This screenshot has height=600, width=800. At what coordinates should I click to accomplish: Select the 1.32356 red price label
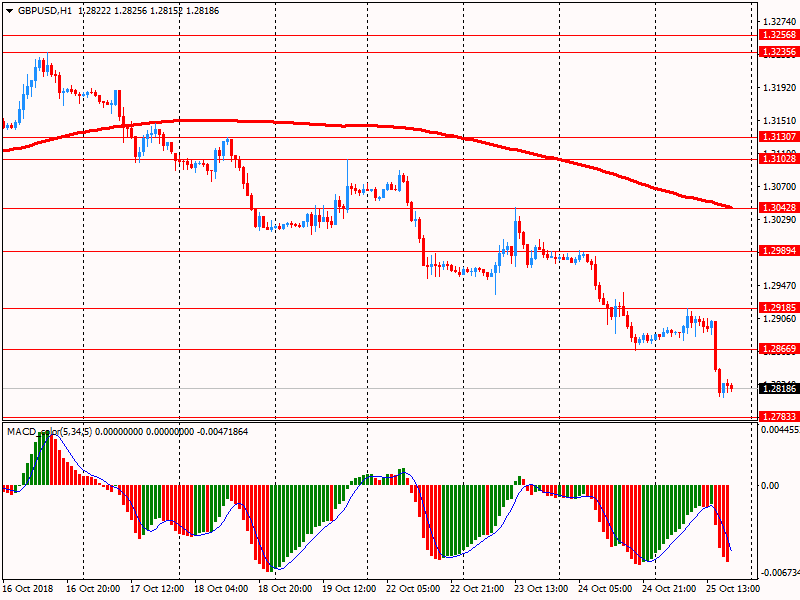coord(778,52)
